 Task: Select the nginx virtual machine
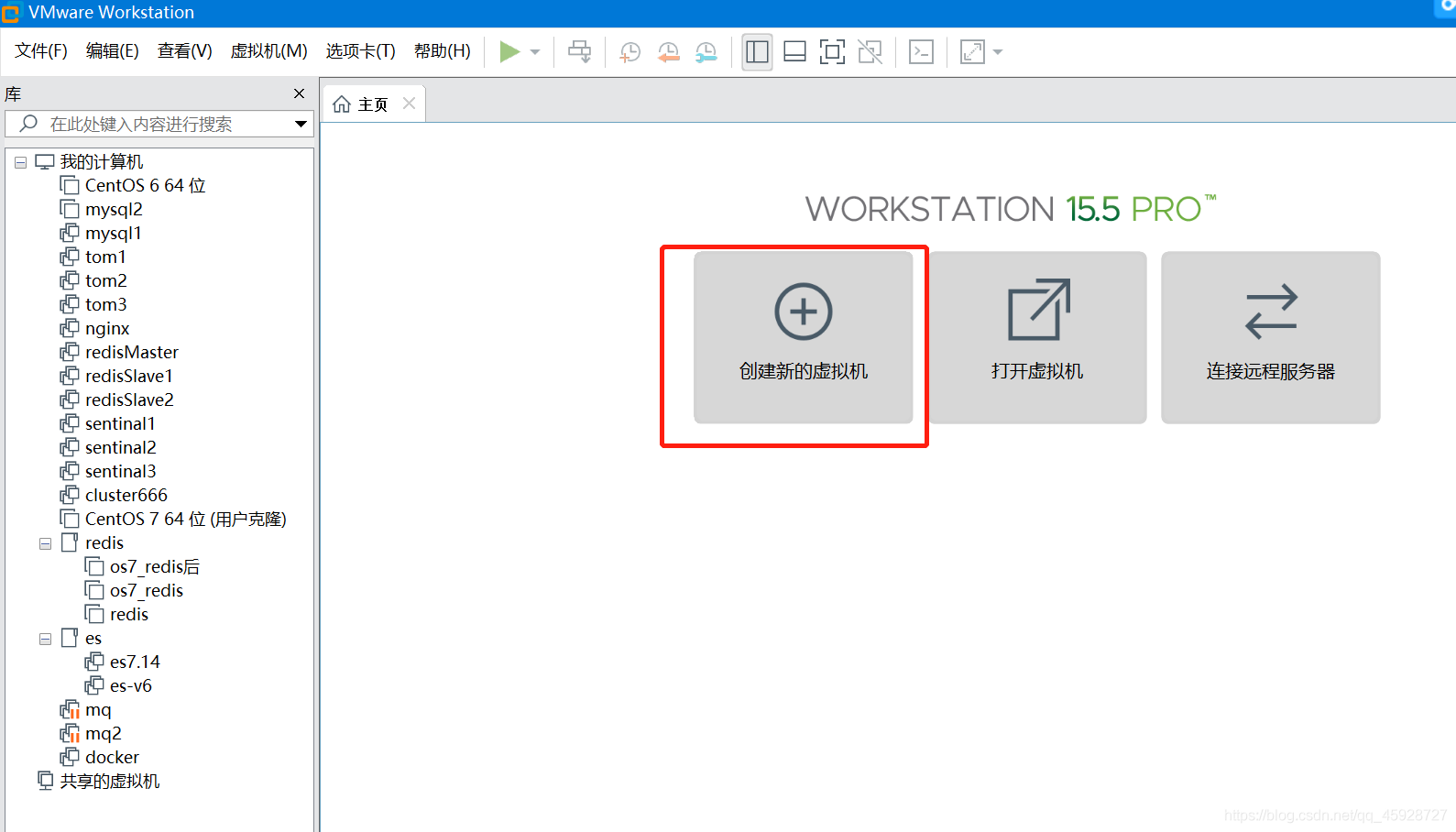[x=106, y=328]
